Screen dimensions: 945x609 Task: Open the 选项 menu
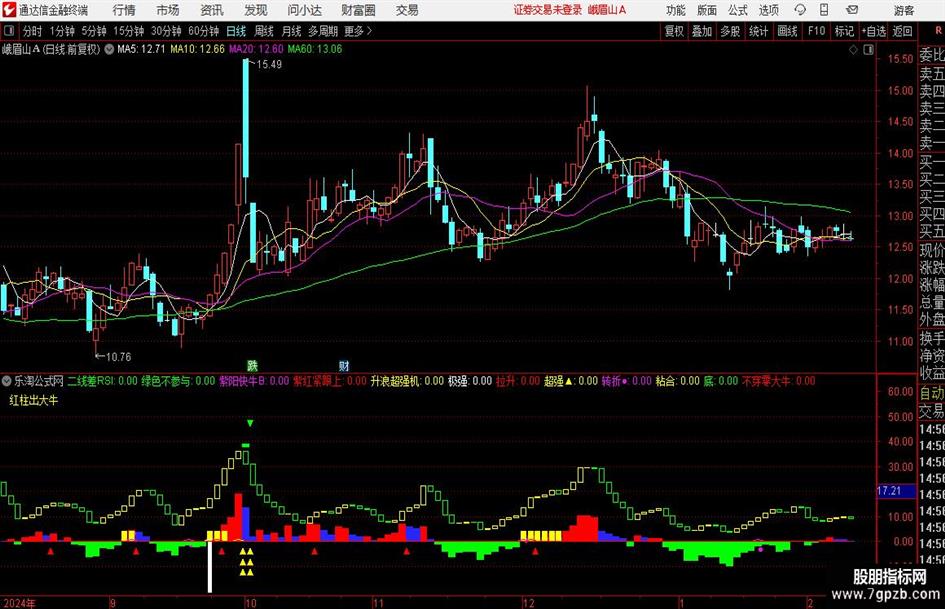pyautogui.click(x=768, y=10)
